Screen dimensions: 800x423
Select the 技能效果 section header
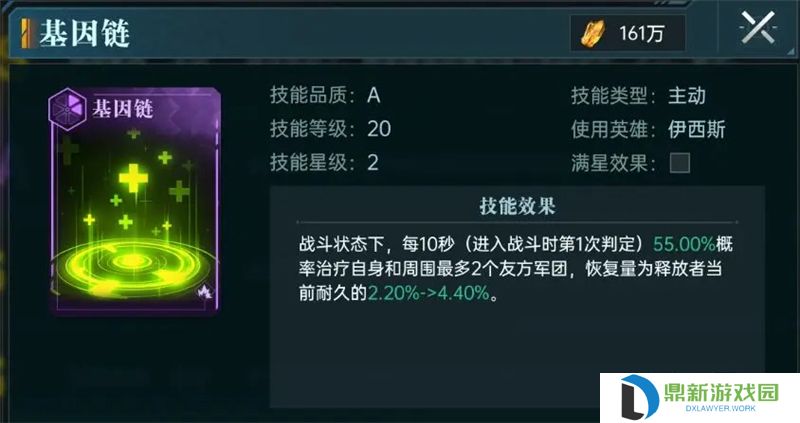[517, 206]
